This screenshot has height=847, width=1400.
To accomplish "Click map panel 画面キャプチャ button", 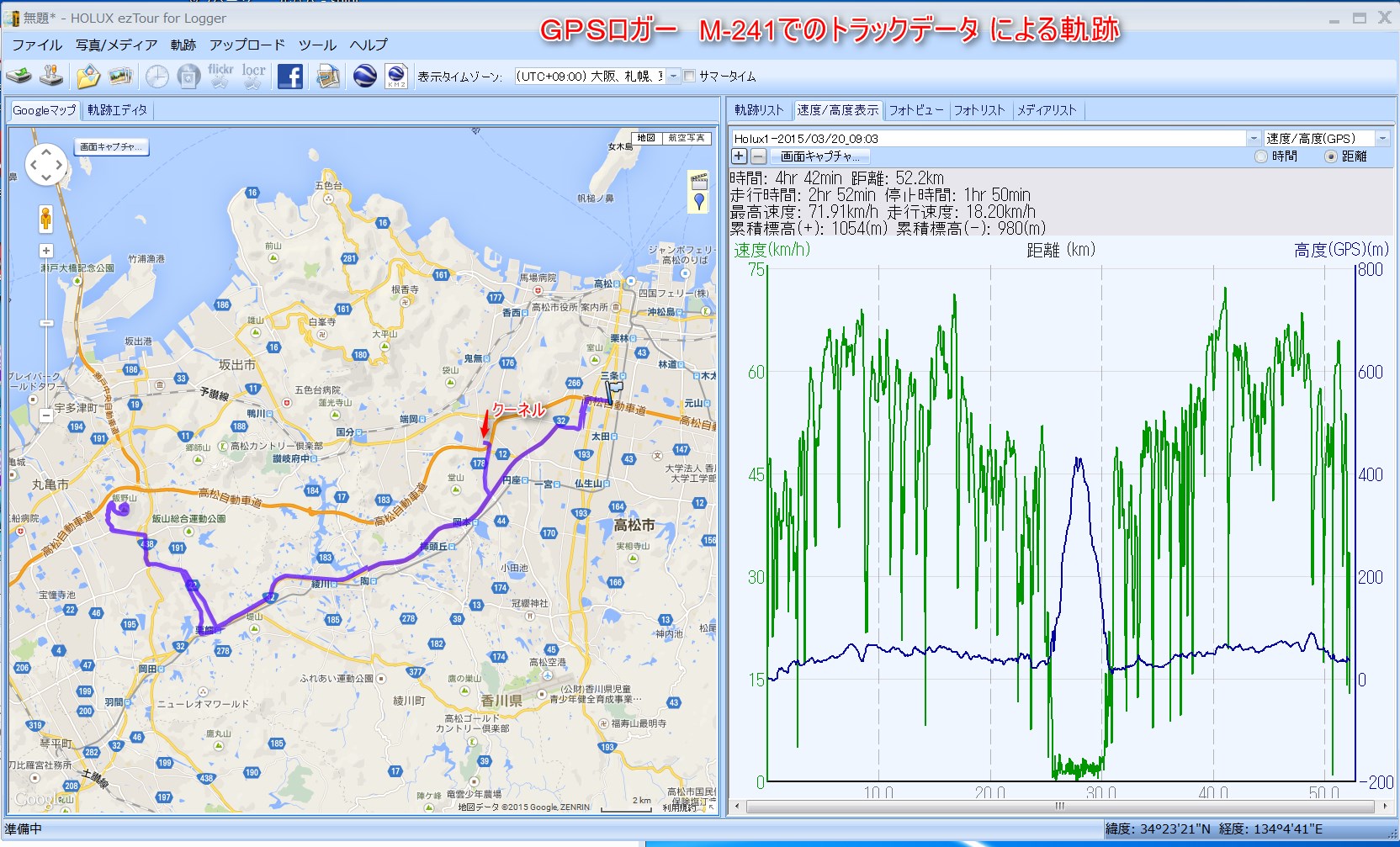I will pos(111,146).
